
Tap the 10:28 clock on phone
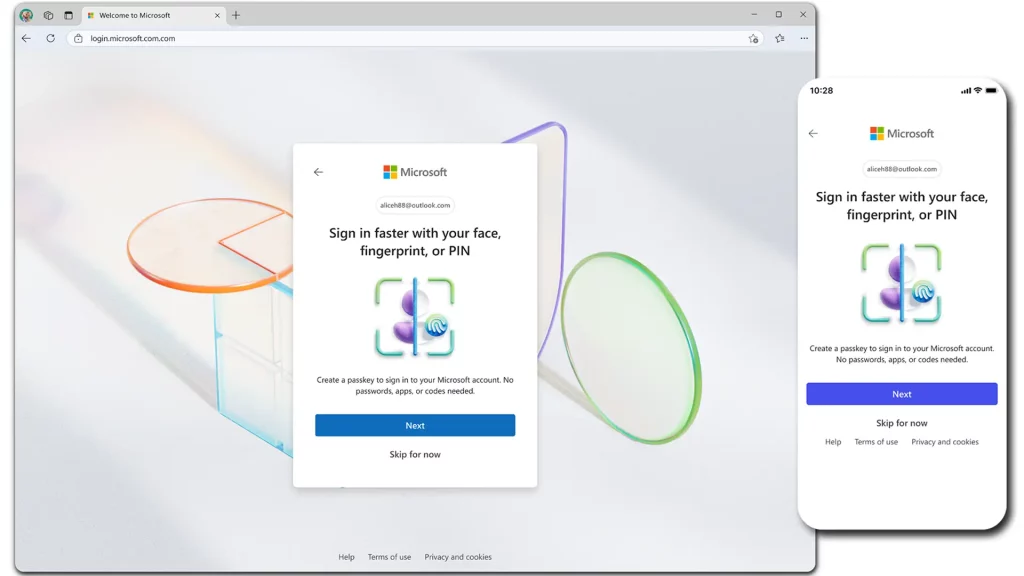pos(822,91)
